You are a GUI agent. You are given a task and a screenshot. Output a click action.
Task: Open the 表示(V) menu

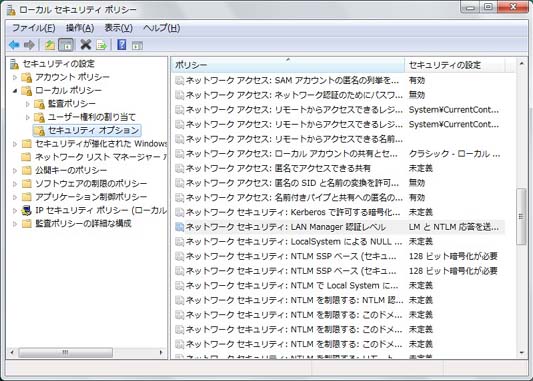click(118, 28)
